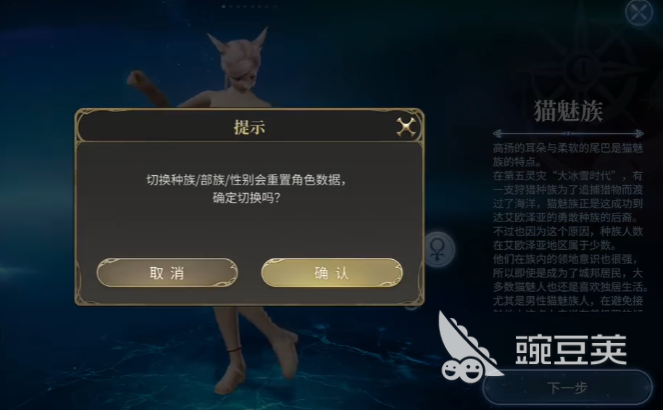Click the 猫魅族 race title
663x410 pixels.
point(568,111)
